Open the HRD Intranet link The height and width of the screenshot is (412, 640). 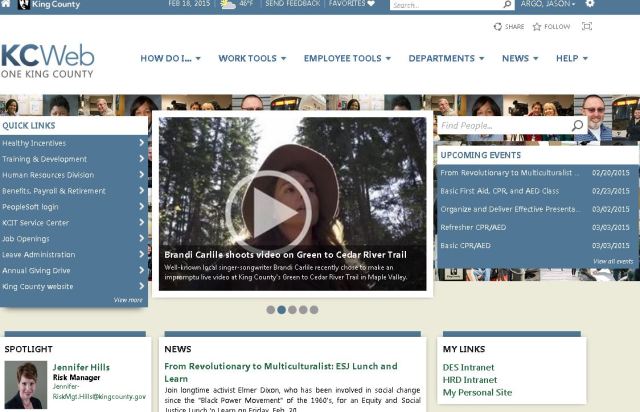470,380
